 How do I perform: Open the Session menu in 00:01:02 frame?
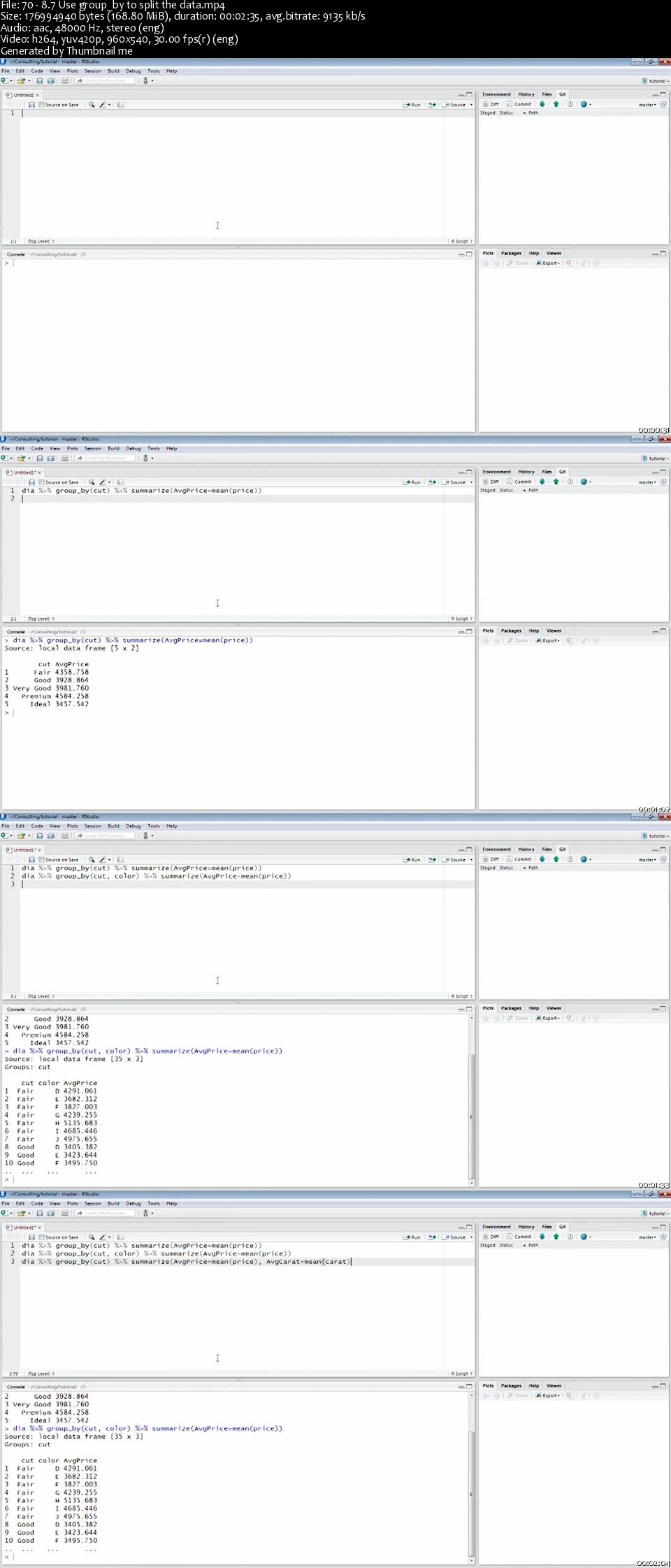(x=93, y=449)
